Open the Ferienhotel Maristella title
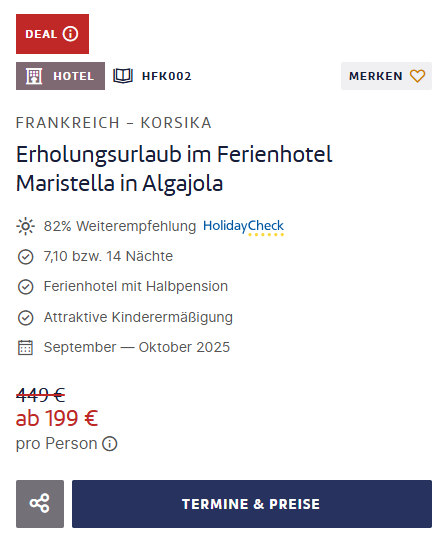Screen dimensions: 442x538 [174, 169]
